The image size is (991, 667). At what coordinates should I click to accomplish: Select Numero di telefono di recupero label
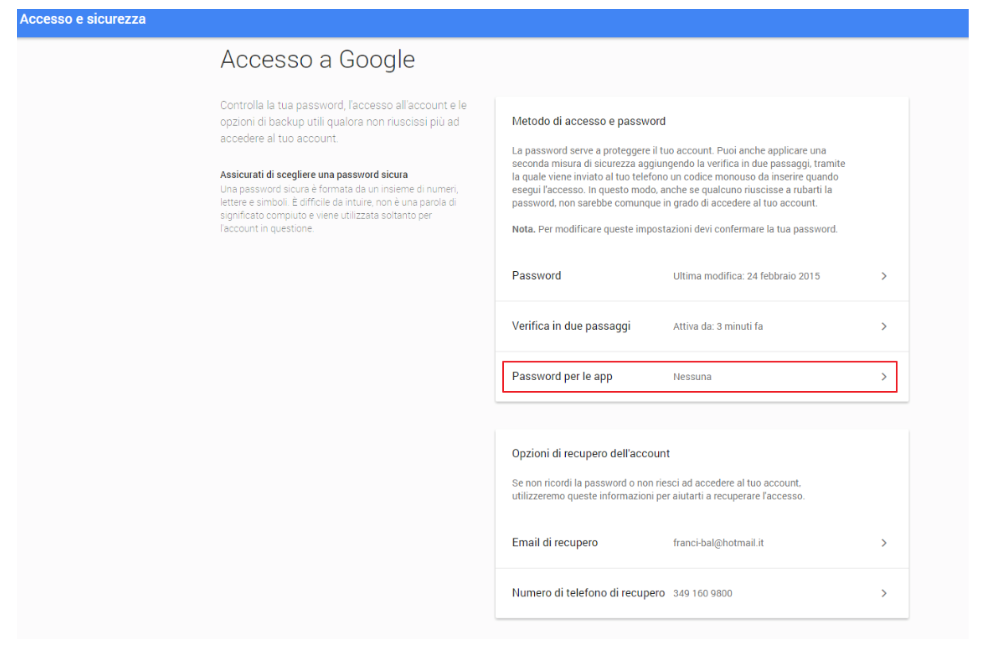pos(588,593)
